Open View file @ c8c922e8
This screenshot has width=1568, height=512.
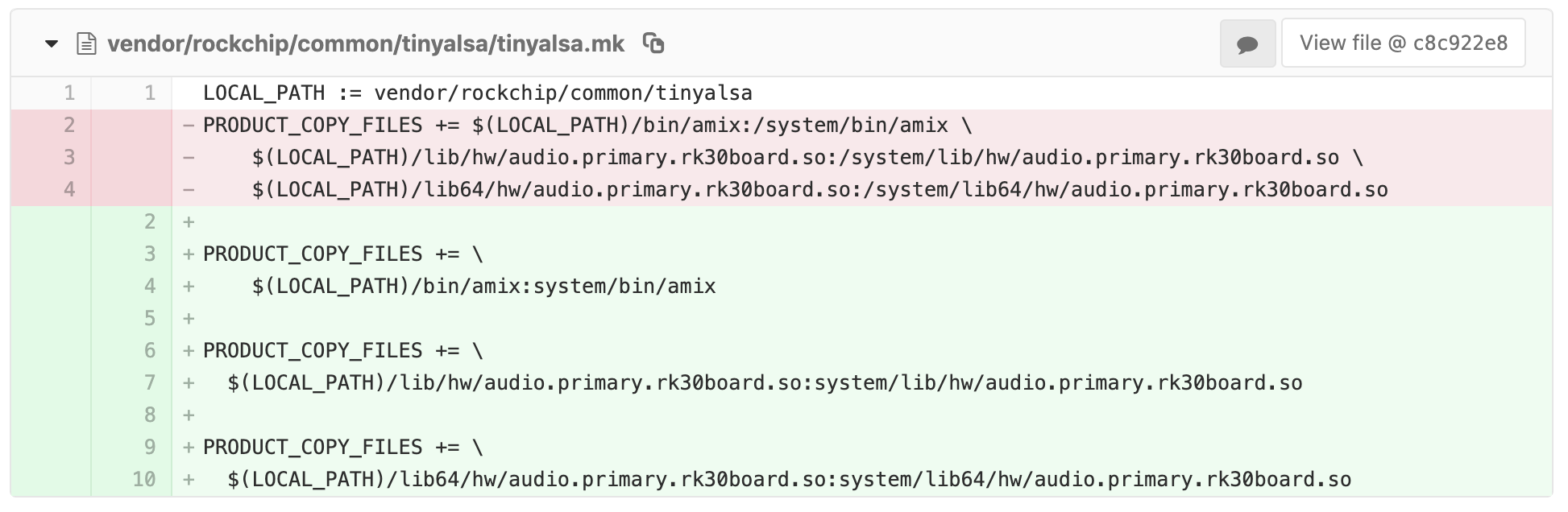(1404, 43)
